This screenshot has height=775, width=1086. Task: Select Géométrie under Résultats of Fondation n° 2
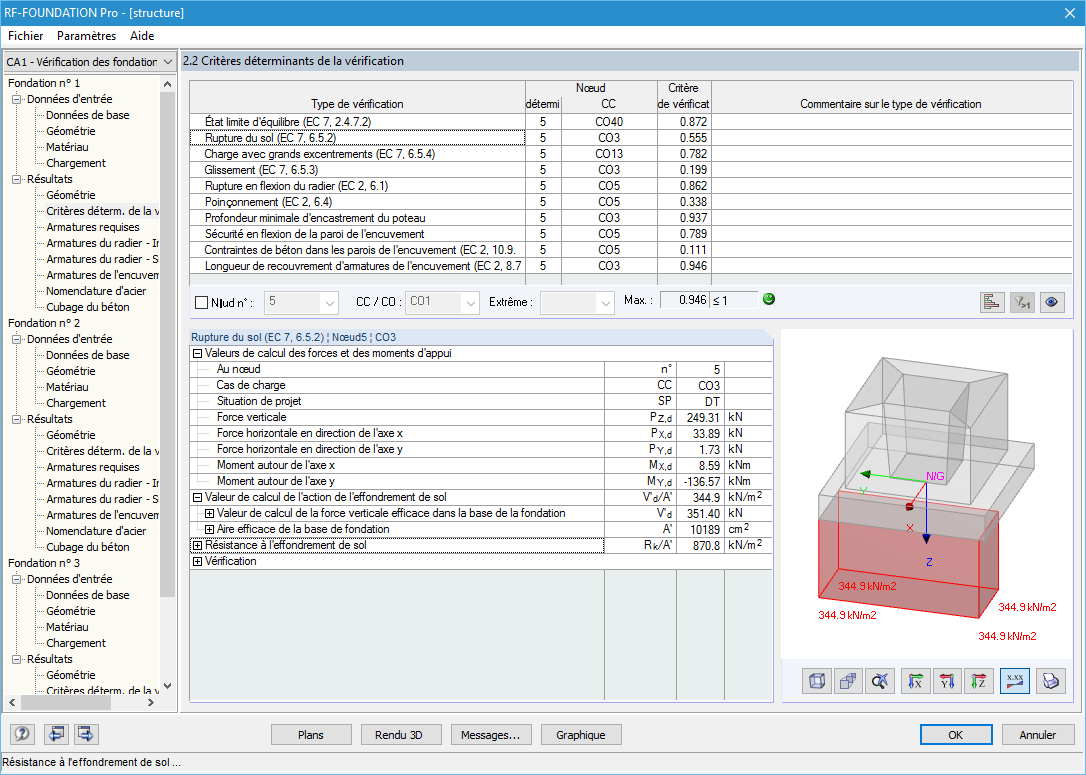(71, 435)
